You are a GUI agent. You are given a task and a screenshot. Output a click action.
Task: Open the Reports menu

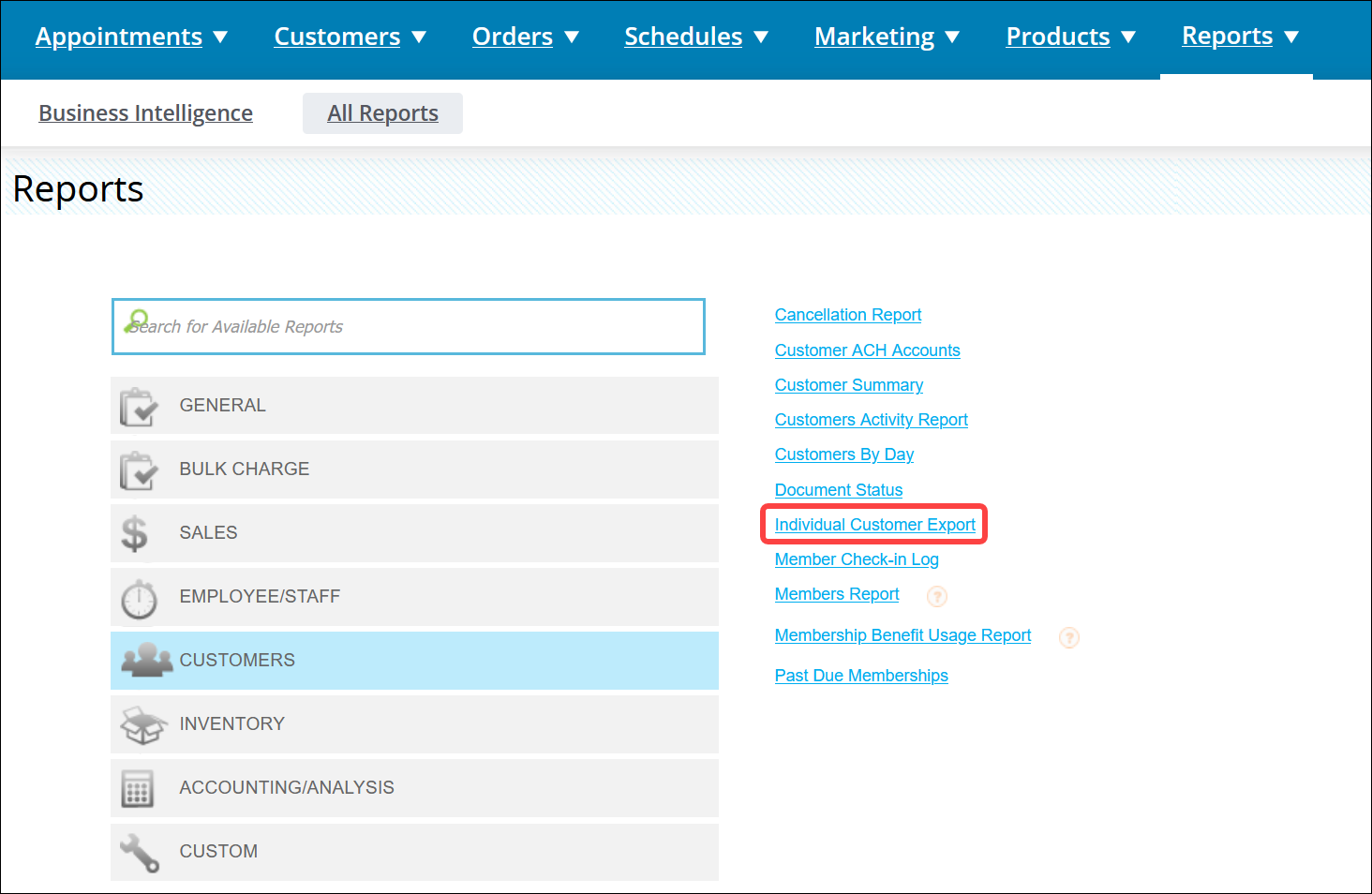[1227, 36]
